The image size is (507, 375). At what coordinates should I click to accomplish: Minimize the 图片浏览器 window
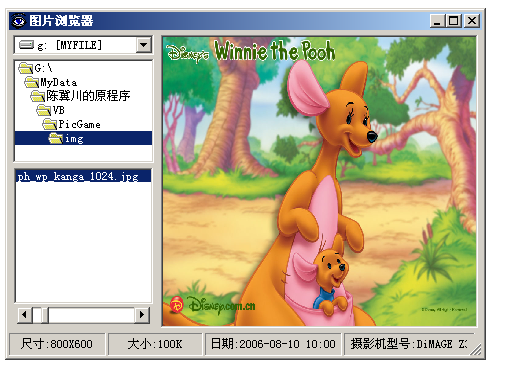point(437,21)
